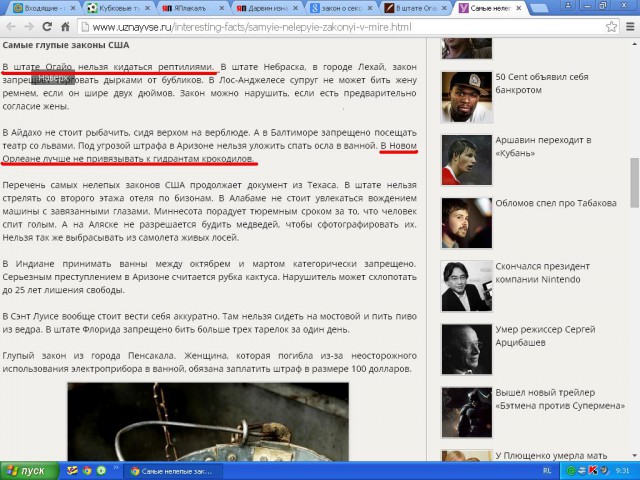The image size is (640, 480).
Task: Click the vertical scrollbar thumb
Action: tap(635, 183)
